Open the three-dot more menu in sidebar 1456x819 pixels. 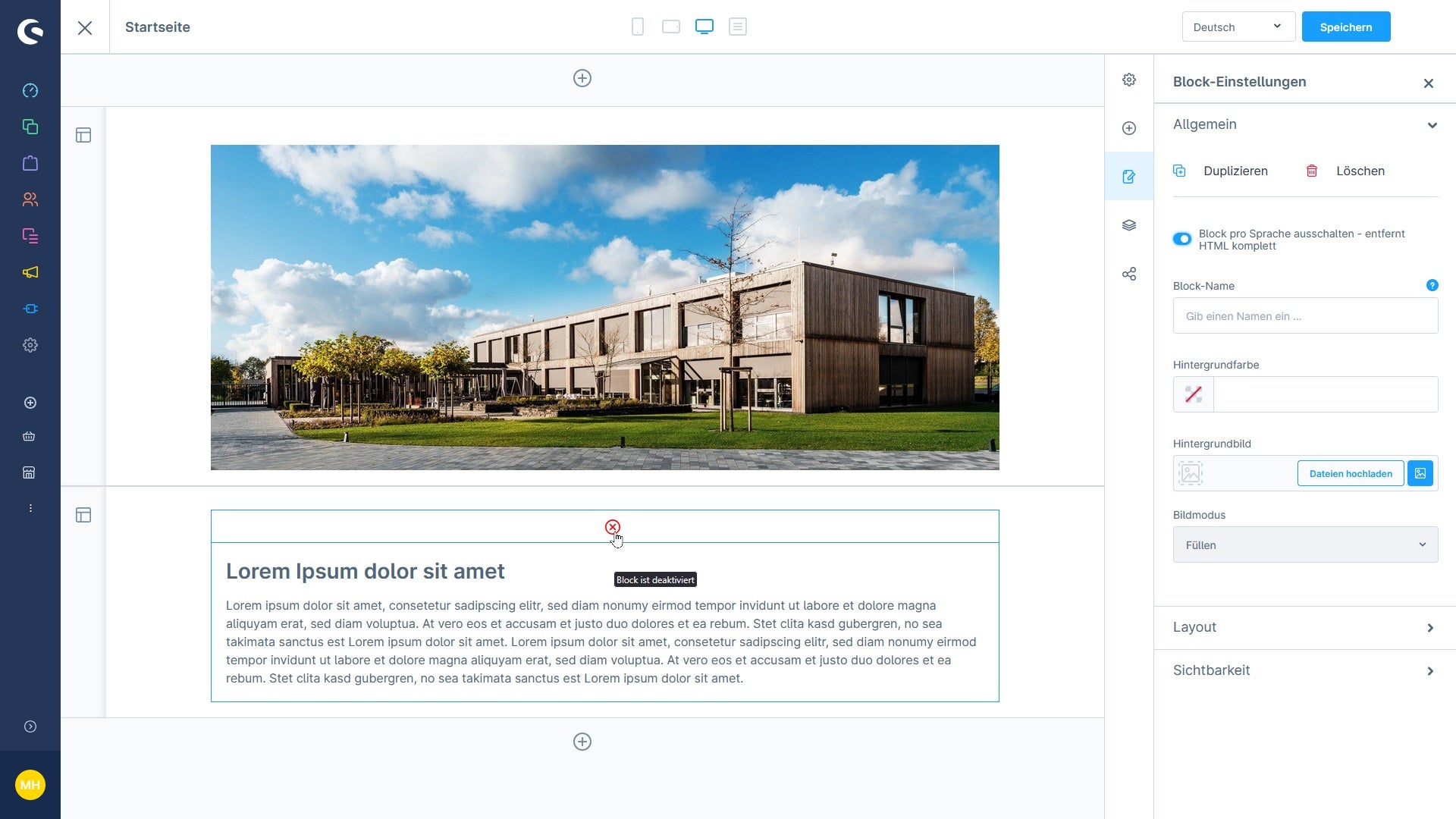click(30, 508)
